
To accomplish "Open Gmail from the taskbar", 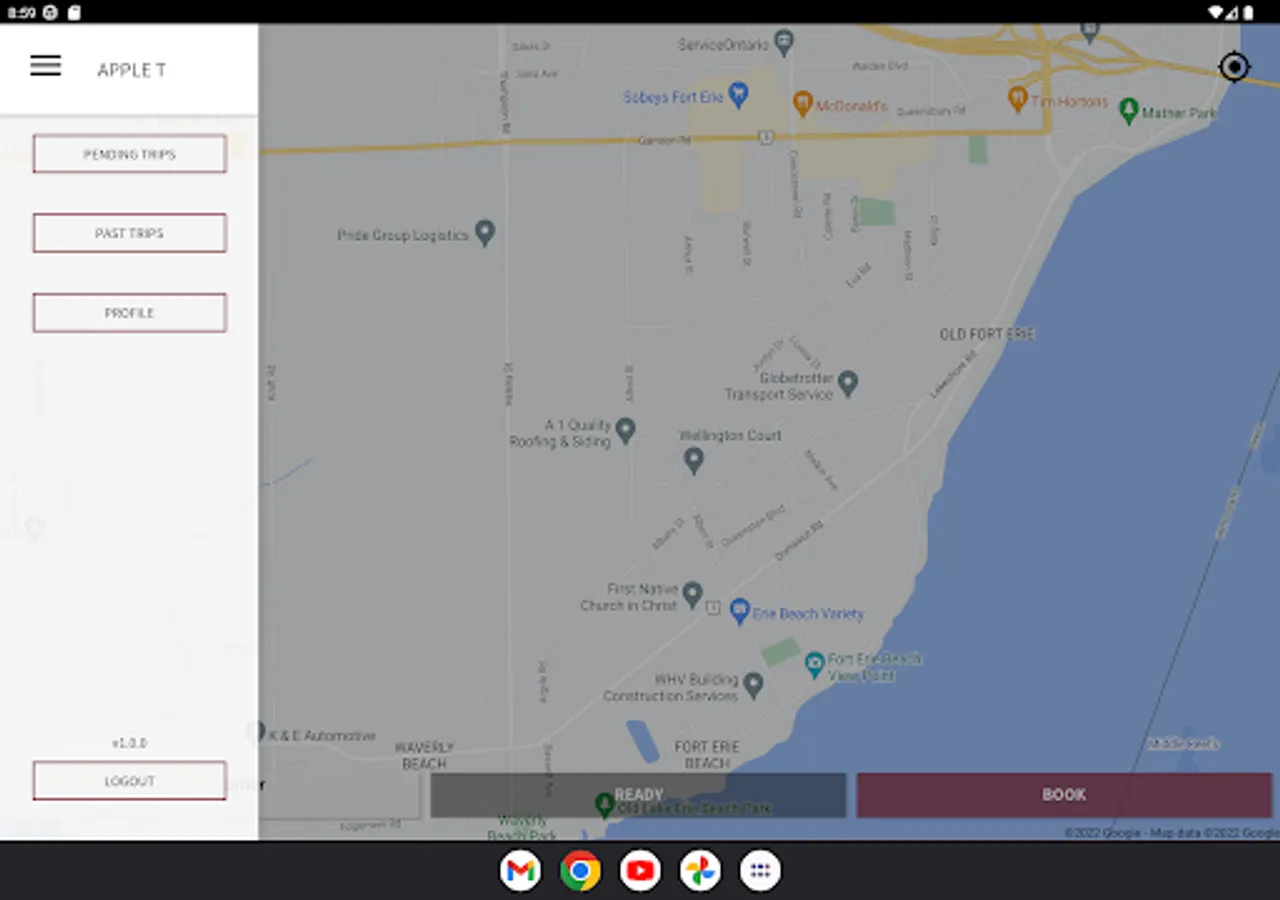I will pyautogui.click(x=520, y=871).
